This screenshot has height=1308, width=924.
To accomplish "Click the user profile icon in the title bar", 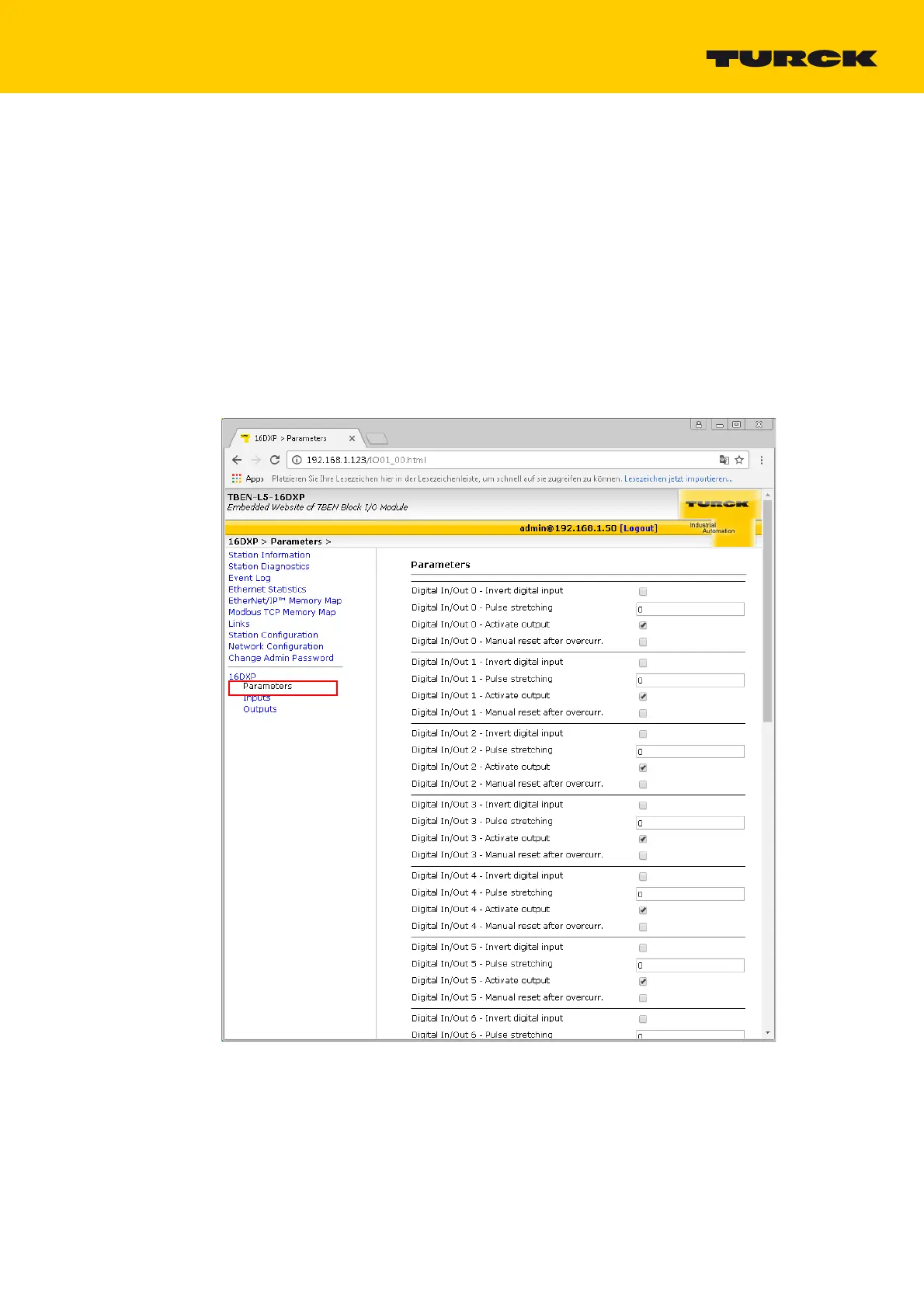I will [x=699, y=425].
